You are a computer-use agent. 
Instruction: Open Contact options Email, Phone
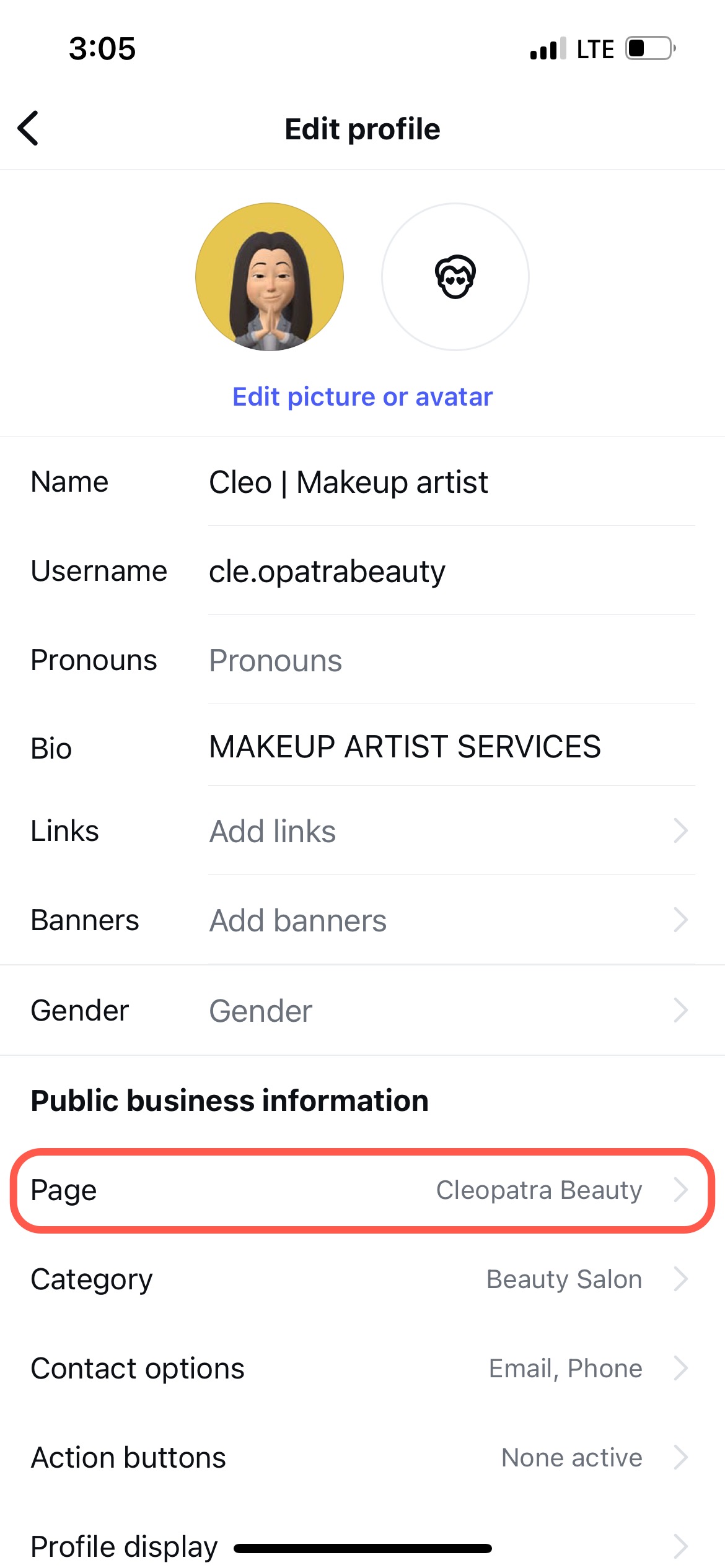362,1369
